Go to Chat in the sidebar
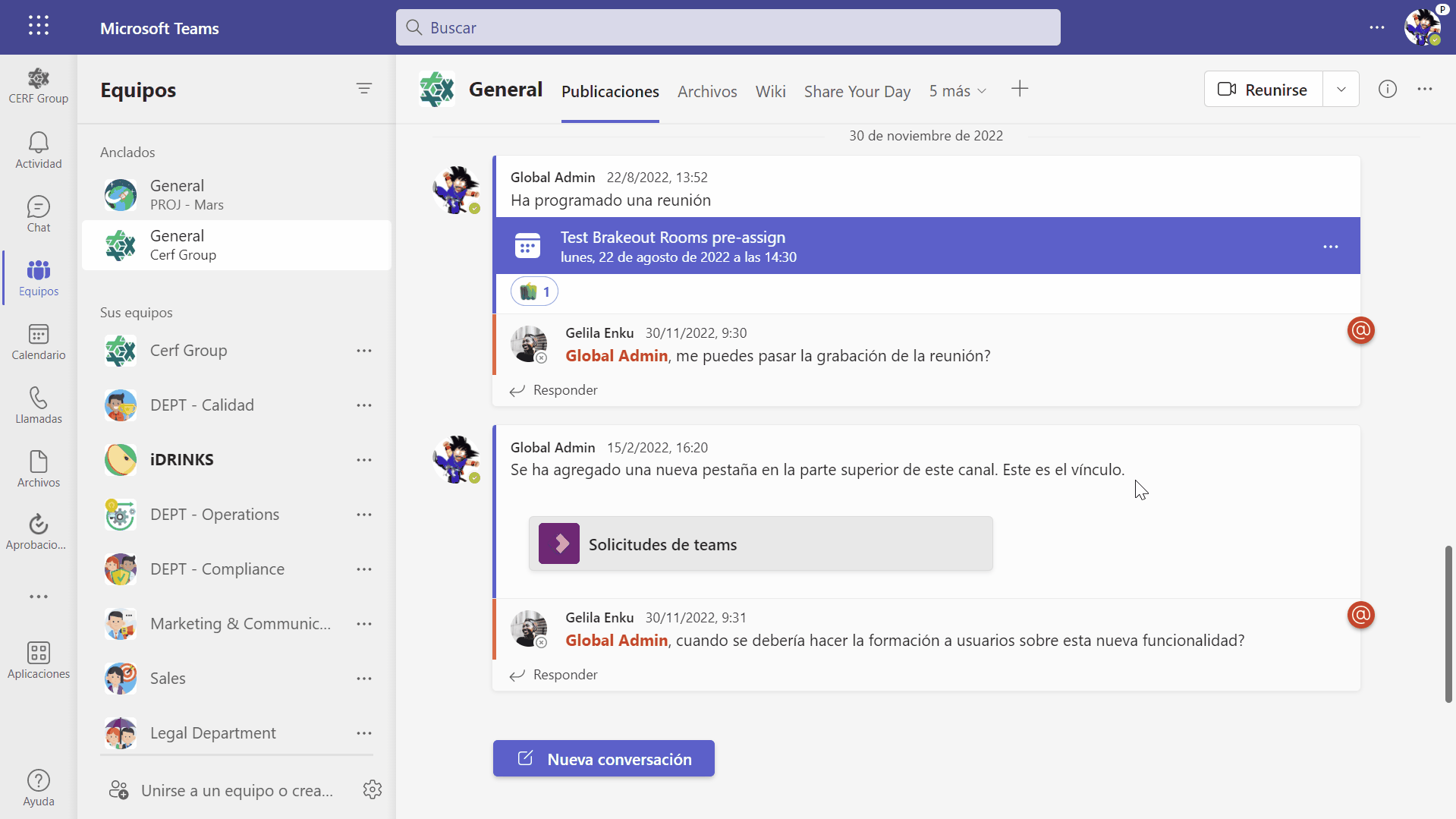 tap(39, 214)
